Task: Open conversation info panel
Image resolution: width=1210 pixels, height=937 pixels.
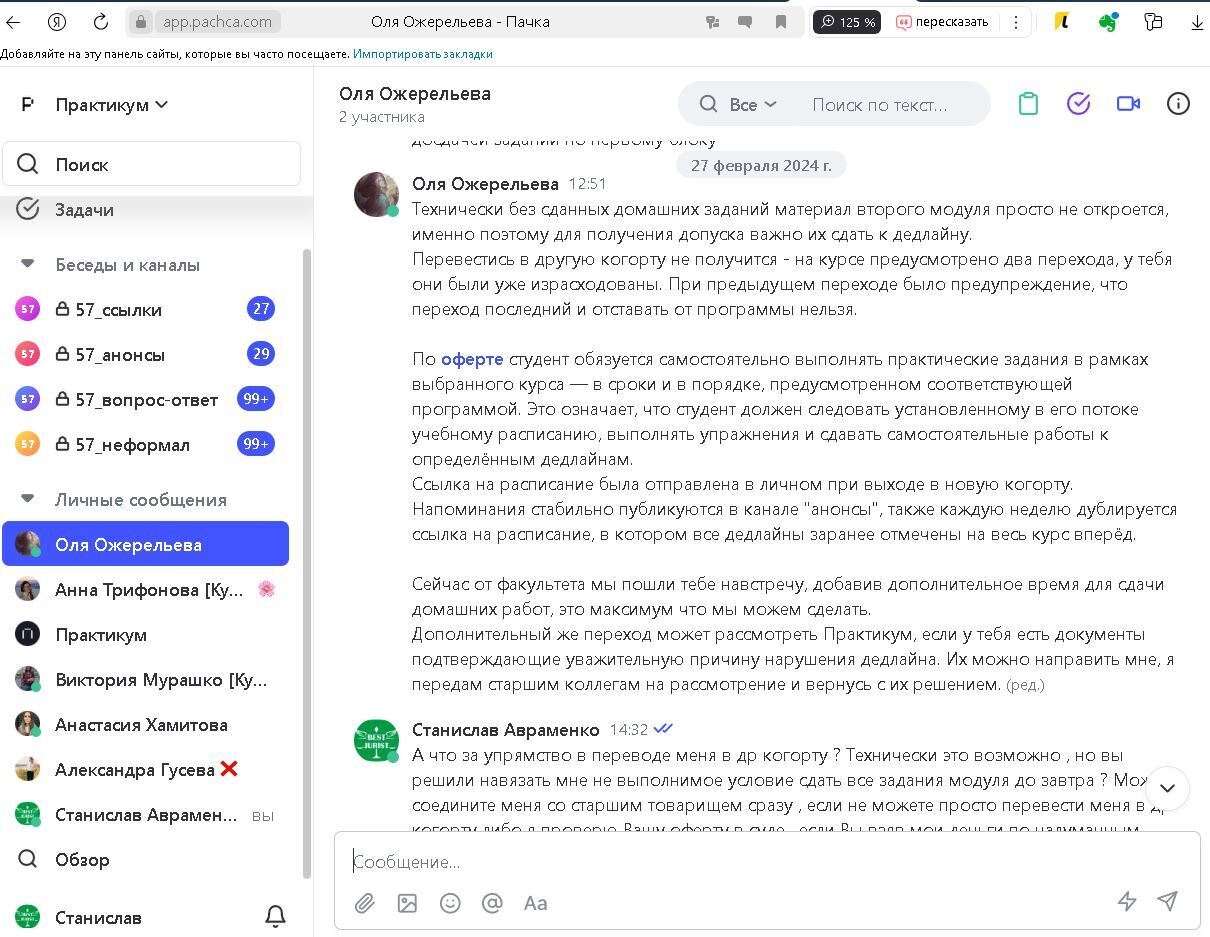Action: [x=1178, y=102]
